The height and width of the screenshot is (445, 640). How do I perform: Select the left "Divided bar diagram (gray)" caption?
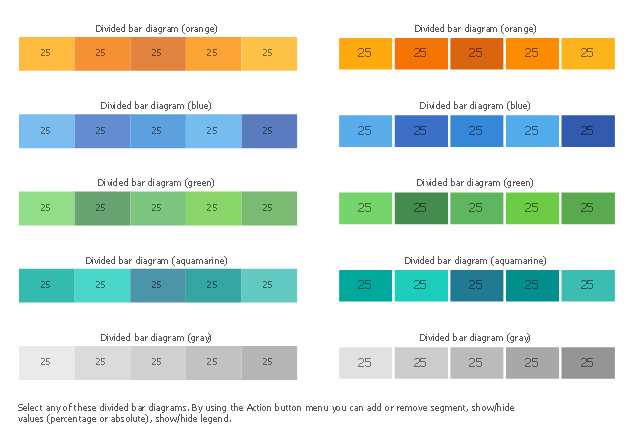click(x=156, y=337)
